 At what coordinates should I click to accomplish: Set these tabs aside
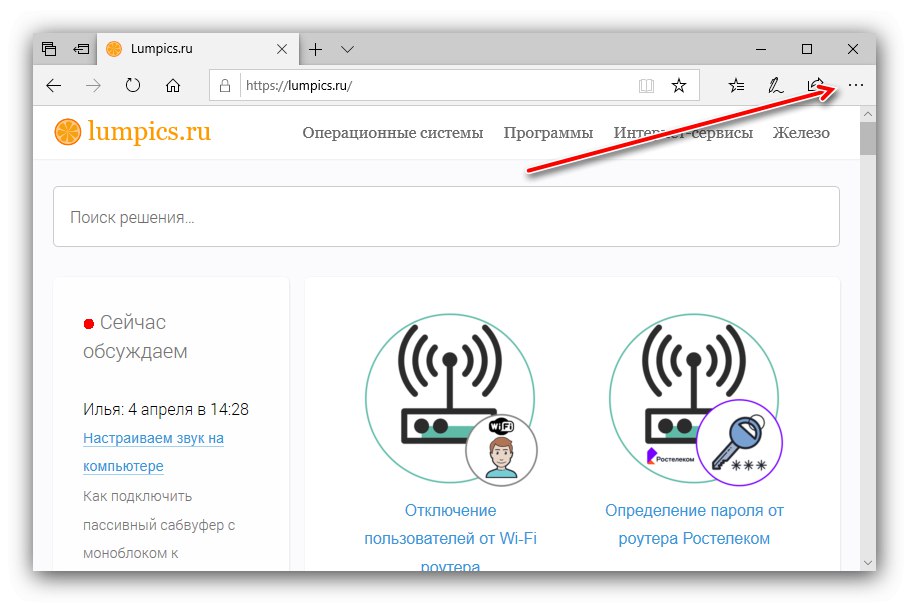pyautogui.click(x=81, y=48)
